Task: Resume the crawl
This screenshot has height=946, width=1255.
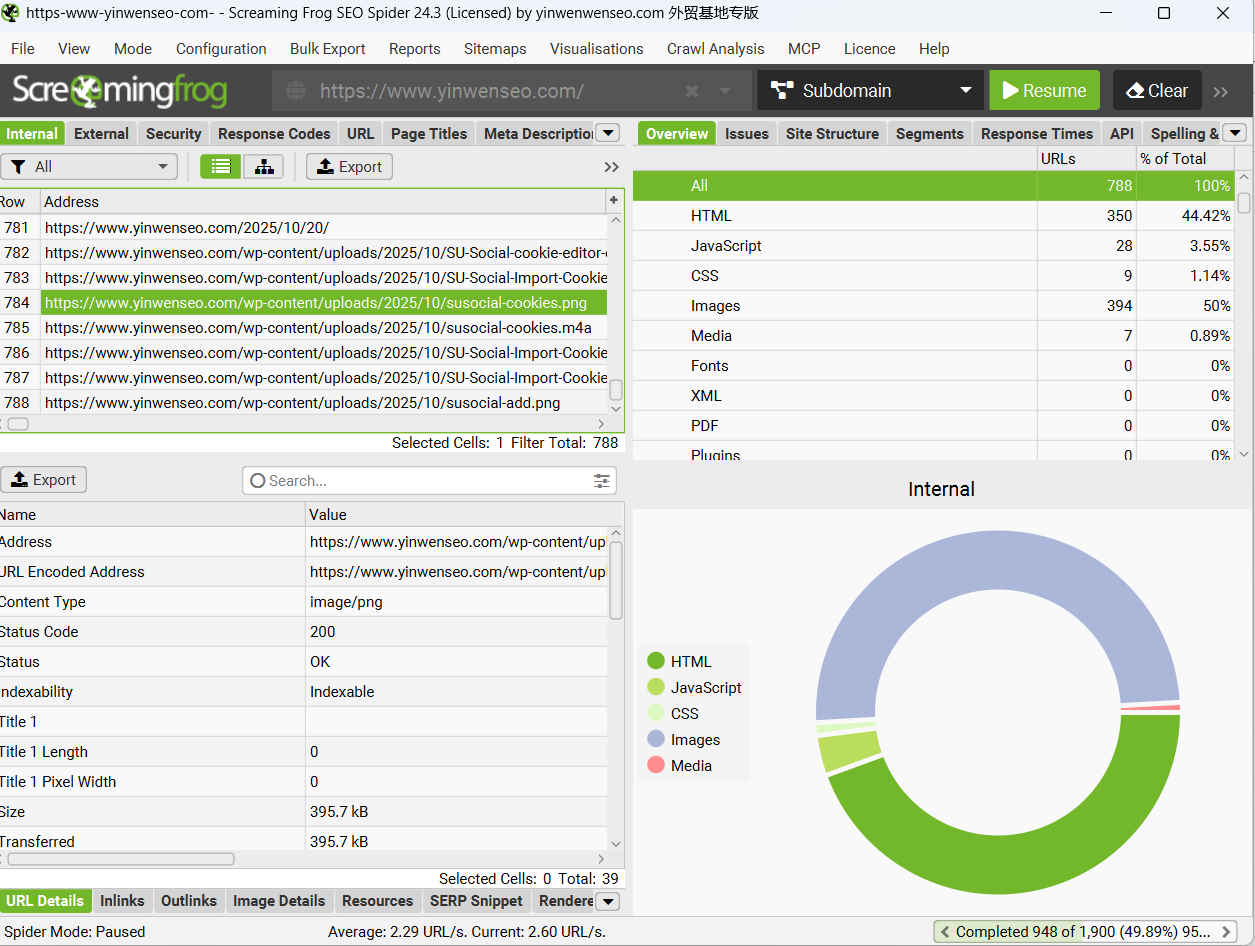Action: [x=1044, y=90]
